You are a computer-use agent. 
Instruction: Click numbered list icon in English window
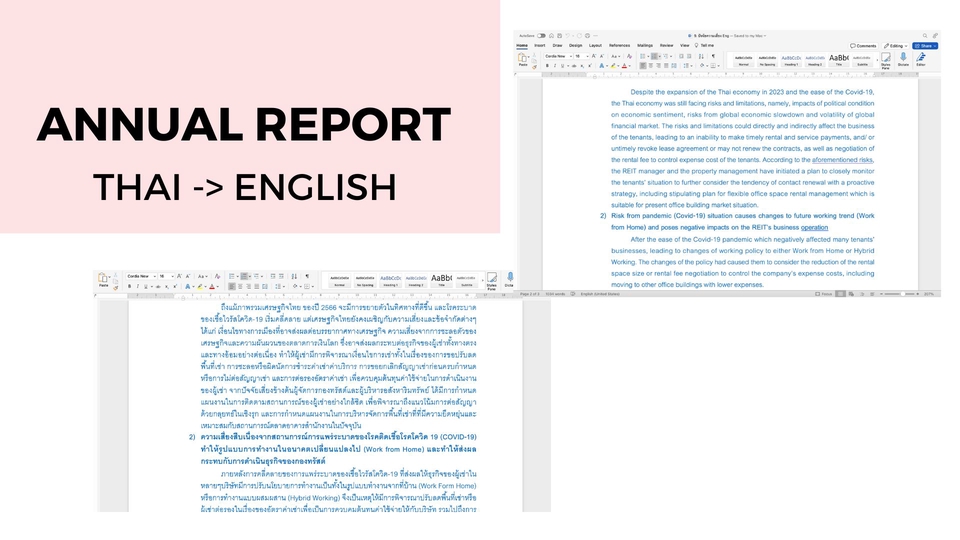click(x=654, y=56)
